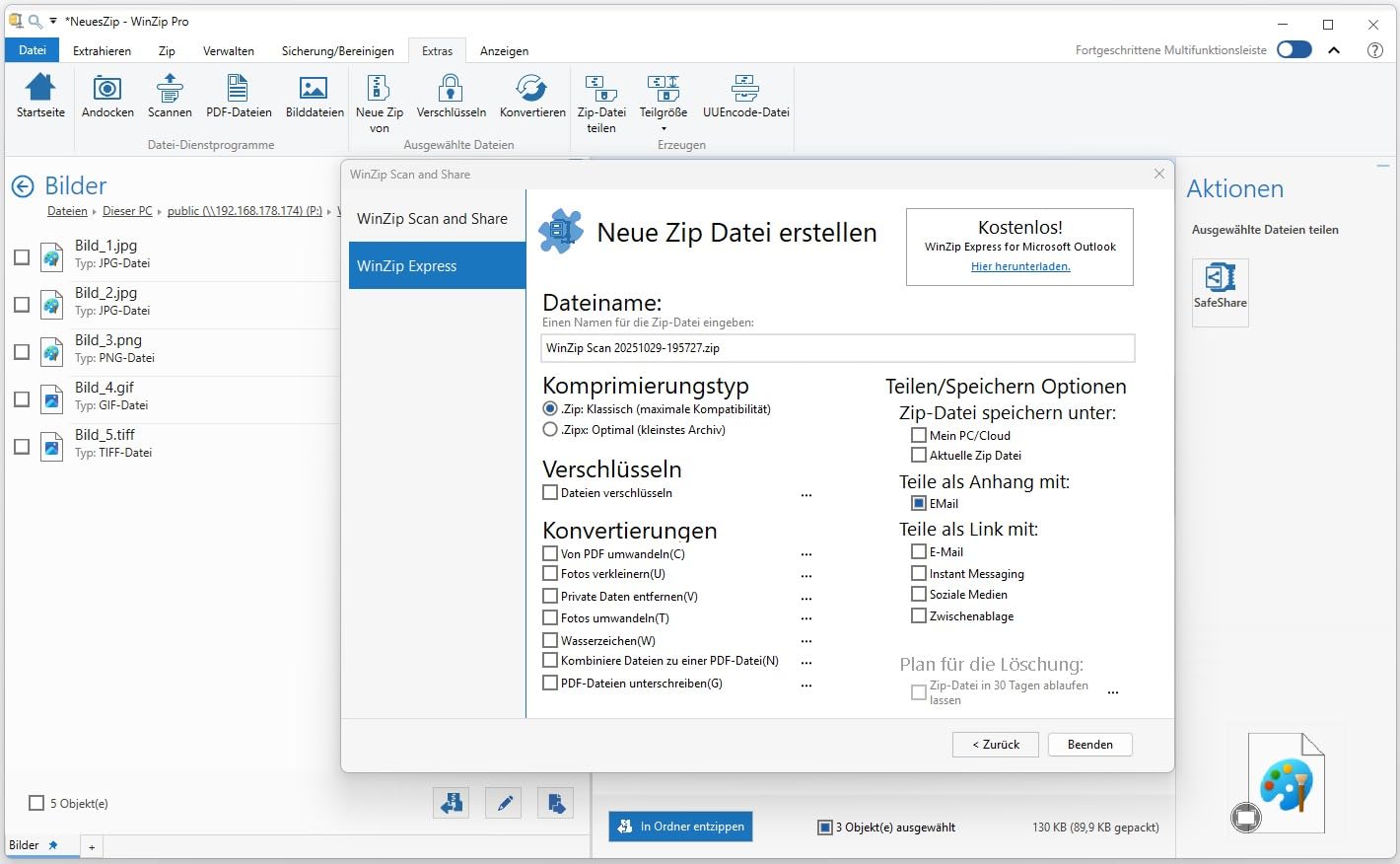This screenshot has height=864, width=1400.
Task: Click Dateien breadcrumb link
Action: (67, 211)
